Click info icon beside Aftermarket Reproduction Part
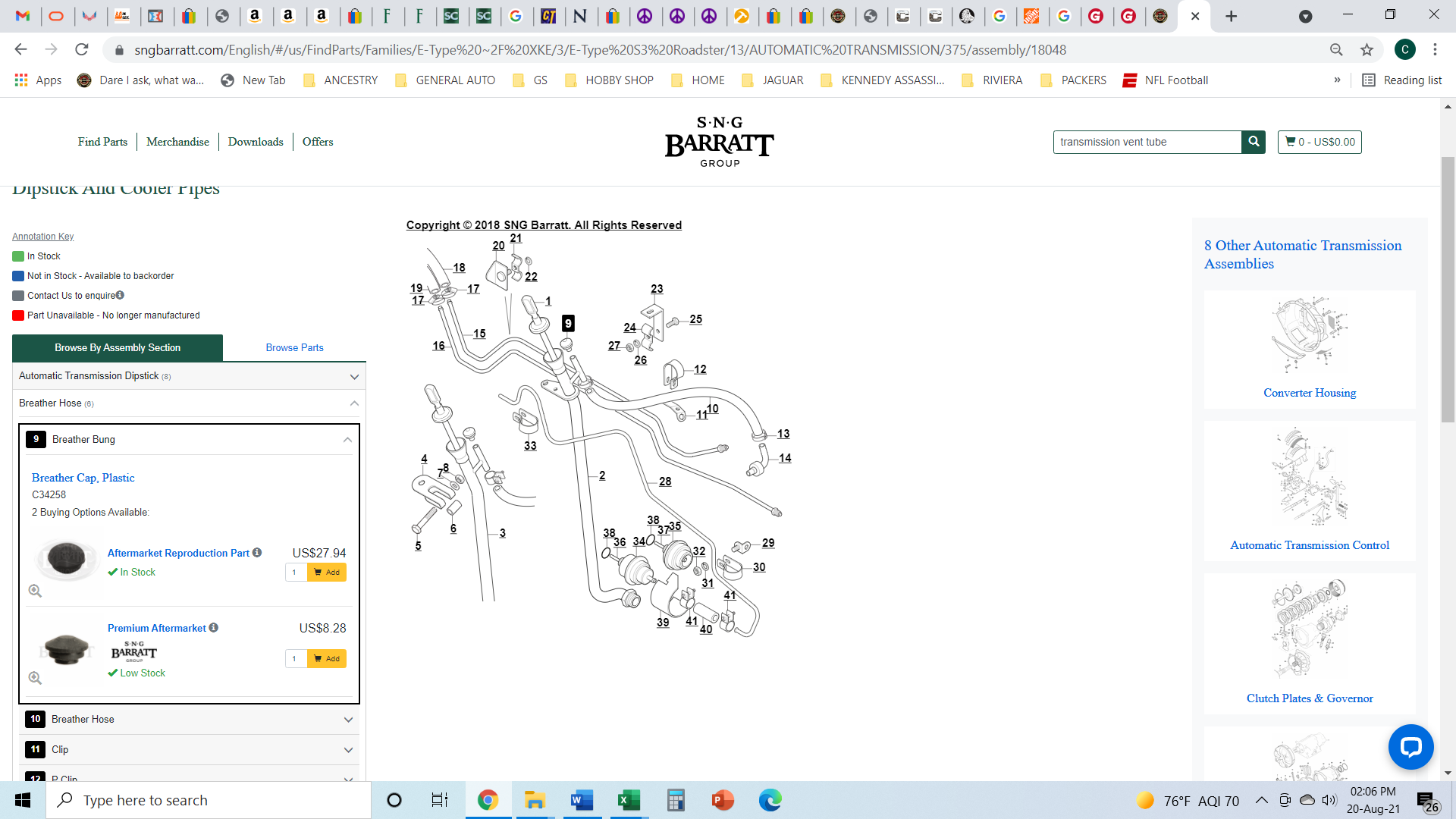This screenshot has height=819, width=1456. click(x=257, y=553)
